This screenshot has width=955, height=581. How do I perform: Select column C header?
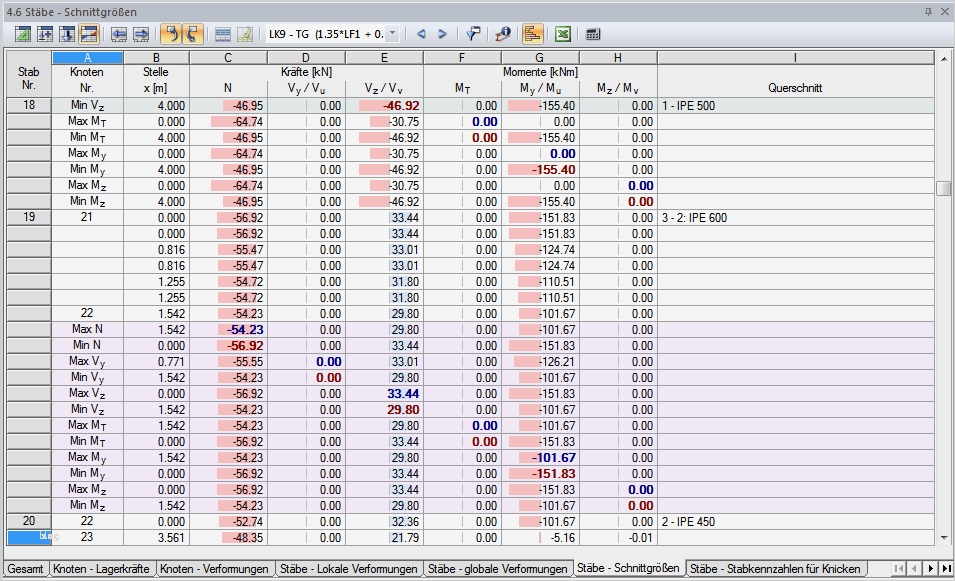coord(228,58)
